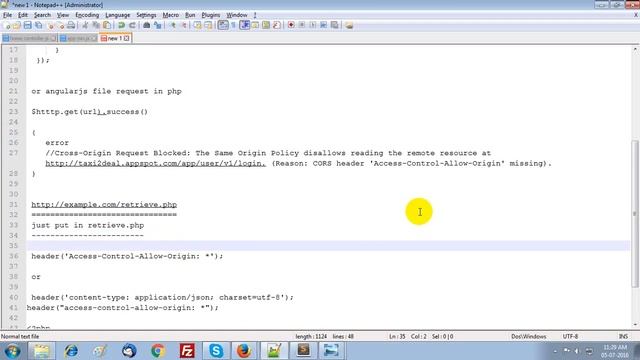Viewport: 640px width, 360px height.
Task: Click line 36 header('Access-Control-Allow-Origin: *') text
Action: [x=127, y=256]
